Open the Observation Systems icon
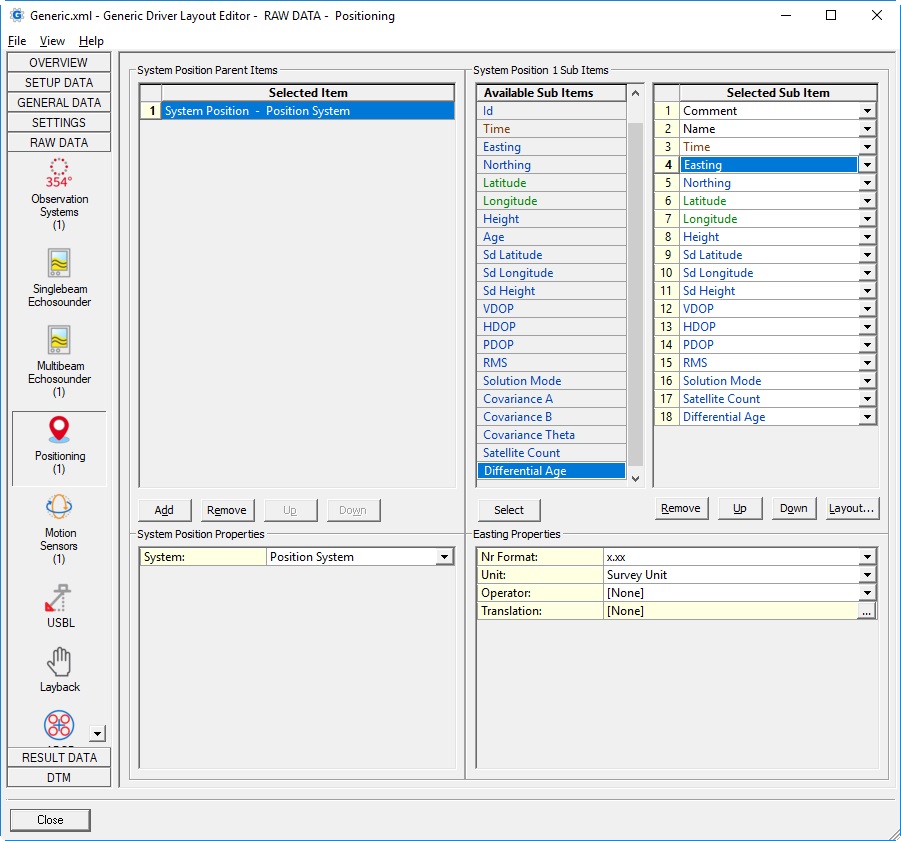 click(59, 171)
